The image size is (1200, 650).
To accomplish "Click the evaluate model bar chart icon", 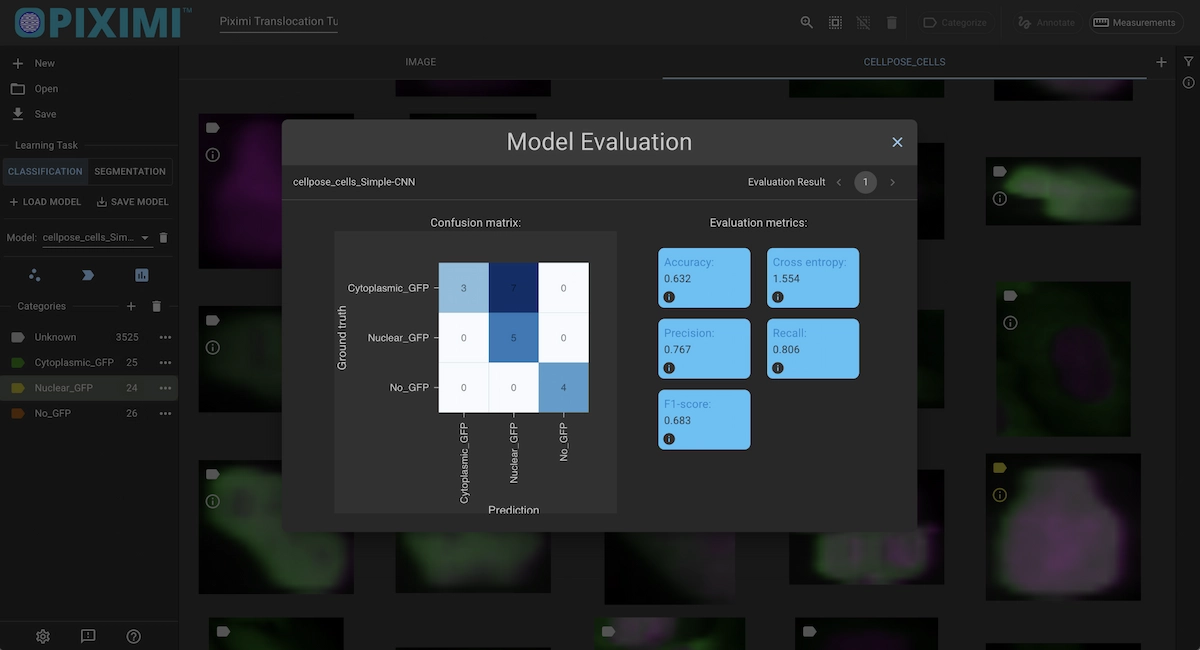I will tap(142, 275).
